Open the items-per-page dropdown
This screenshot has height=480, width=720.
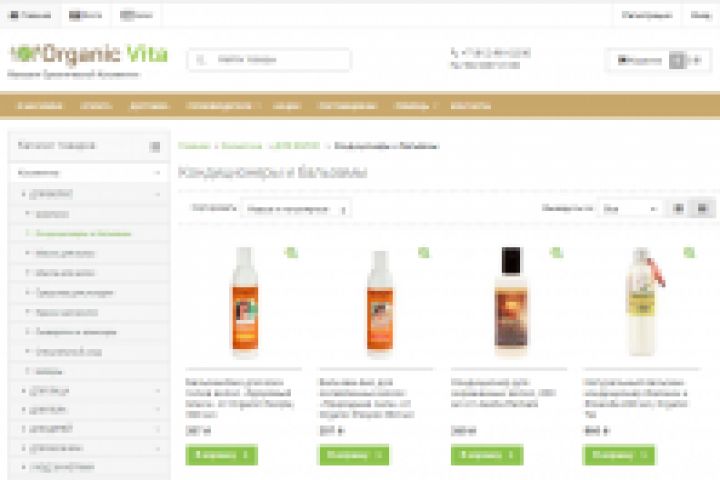click(x=629, y=209)
